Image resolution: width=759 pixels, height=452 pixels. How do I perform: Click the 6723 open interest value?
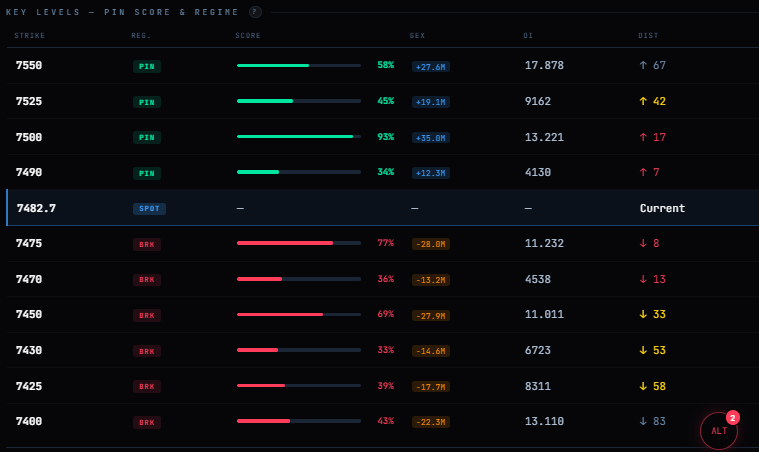coord(538,350)
